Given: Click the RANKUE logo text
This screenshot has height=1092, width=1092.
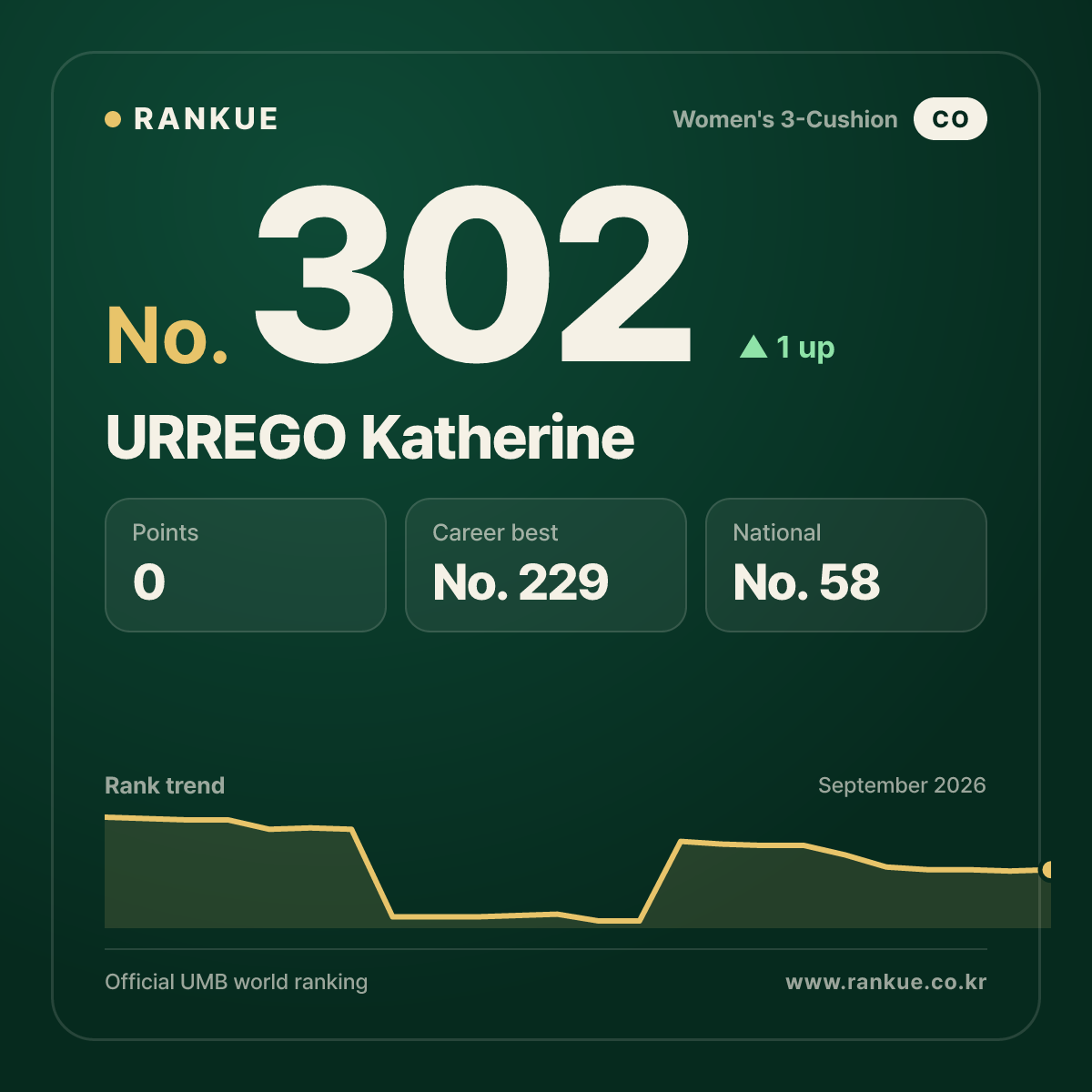Looking at the screenshot, I should (x=206, y=119).
